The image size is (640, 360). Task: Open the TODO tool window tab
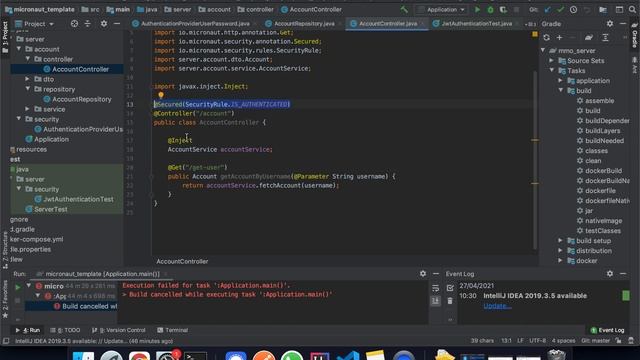[65, 330]
